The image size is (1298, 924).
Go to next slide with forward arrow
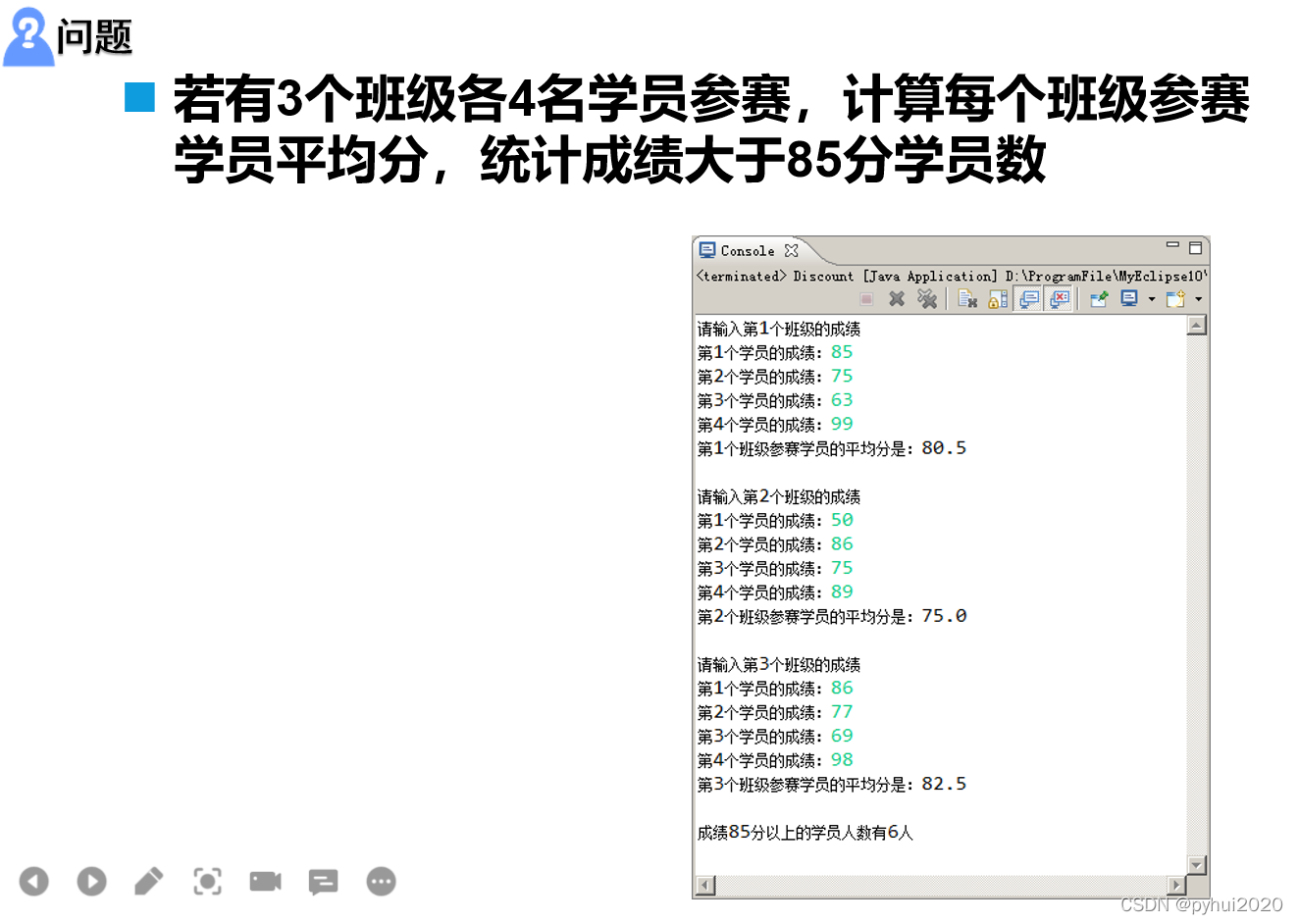pos(91,881)
